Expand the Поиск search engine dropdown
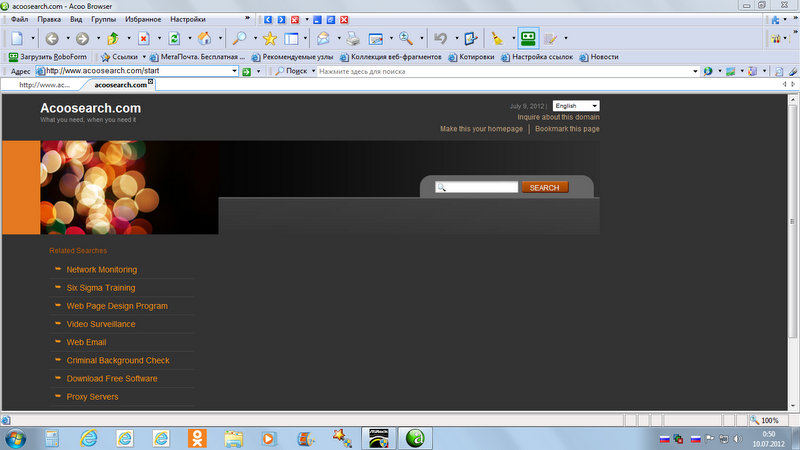800x450 pixels. [313, 71]
